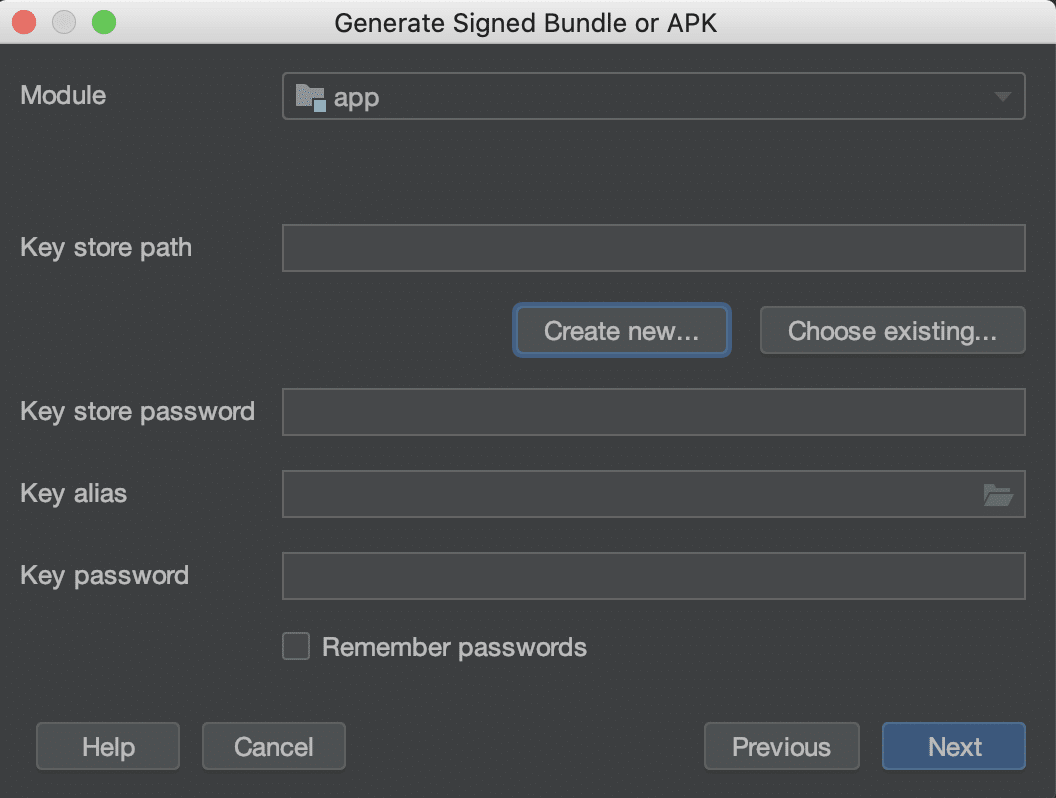
Task: Go back with the Previous button
Action: (x=781, y=746)
